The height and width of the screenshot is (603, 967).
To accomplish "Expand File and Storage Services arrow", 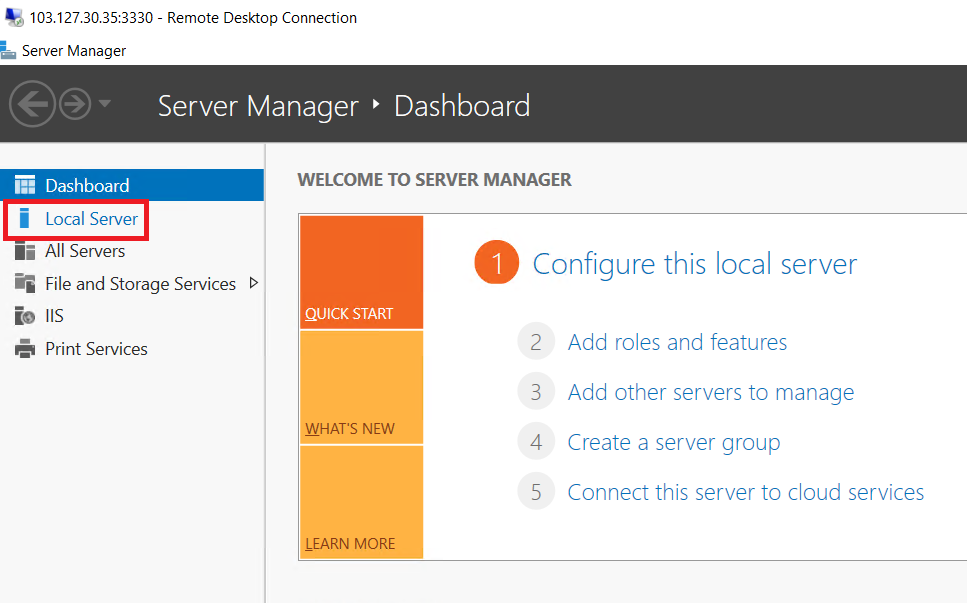I will coord(253,283).
